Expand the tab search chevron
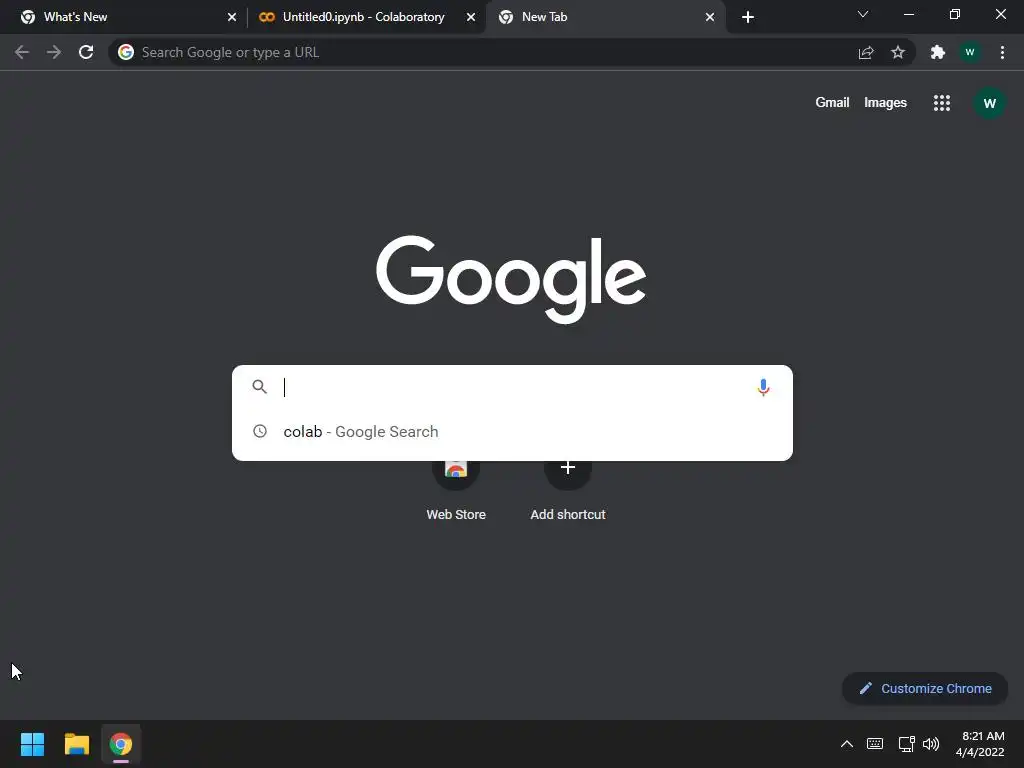The height and width of the screenshot is (768, 1024). [863, 14]
